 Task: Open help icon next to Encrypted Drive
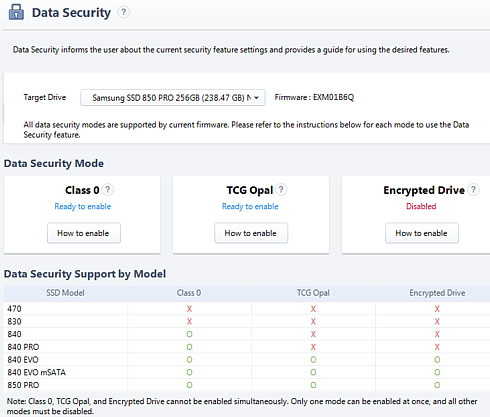pyautogui.click(x=473, y=189)
